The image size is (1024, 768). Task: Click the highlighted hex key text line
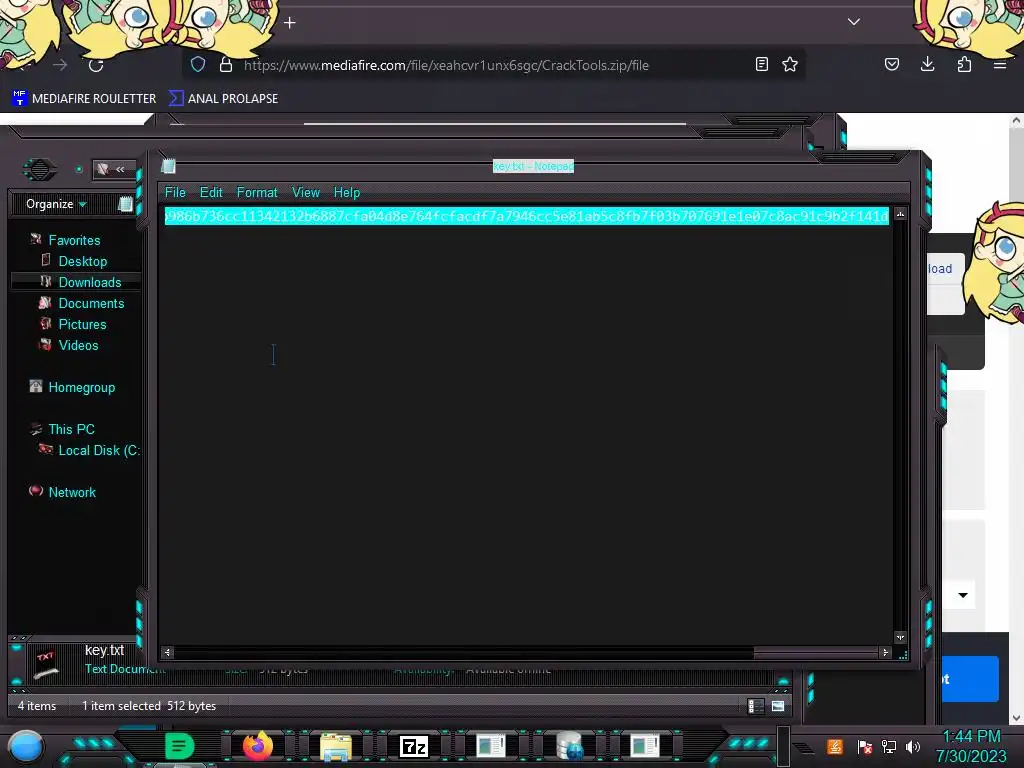526,216
